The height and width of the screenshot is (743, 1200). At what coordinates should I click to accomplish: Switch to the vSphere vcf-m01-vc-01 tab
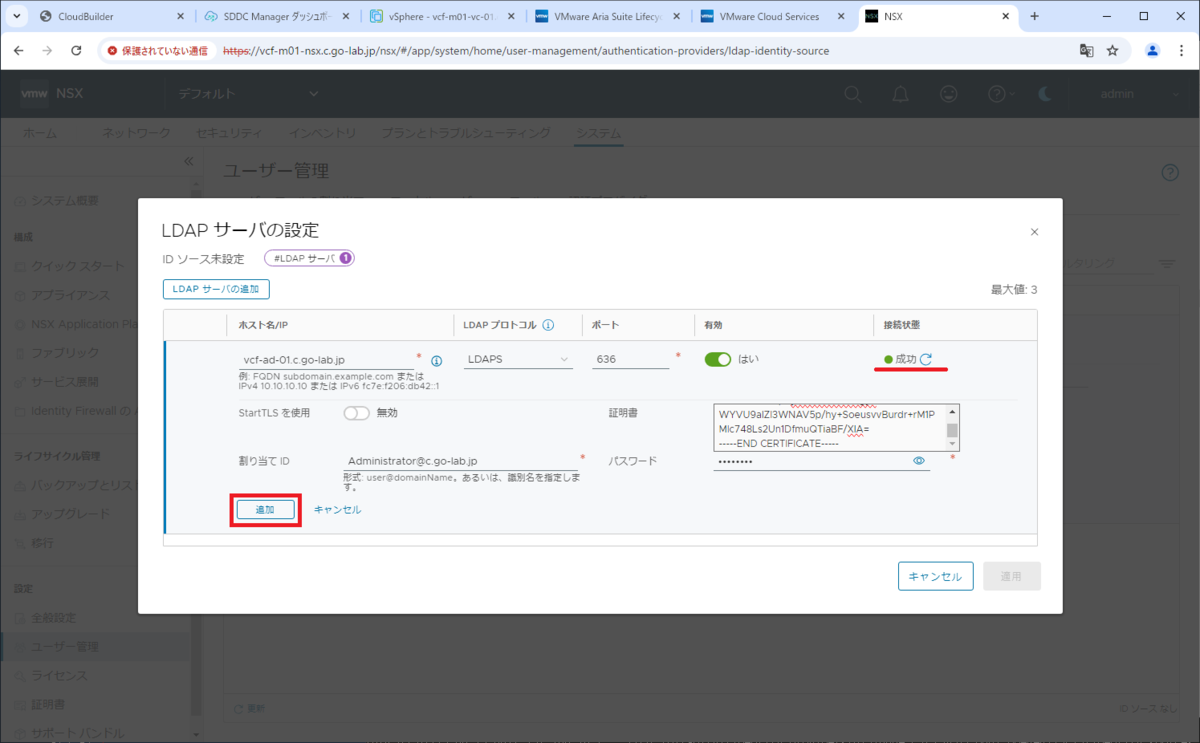pyautogui.click(x=440, y=16)
